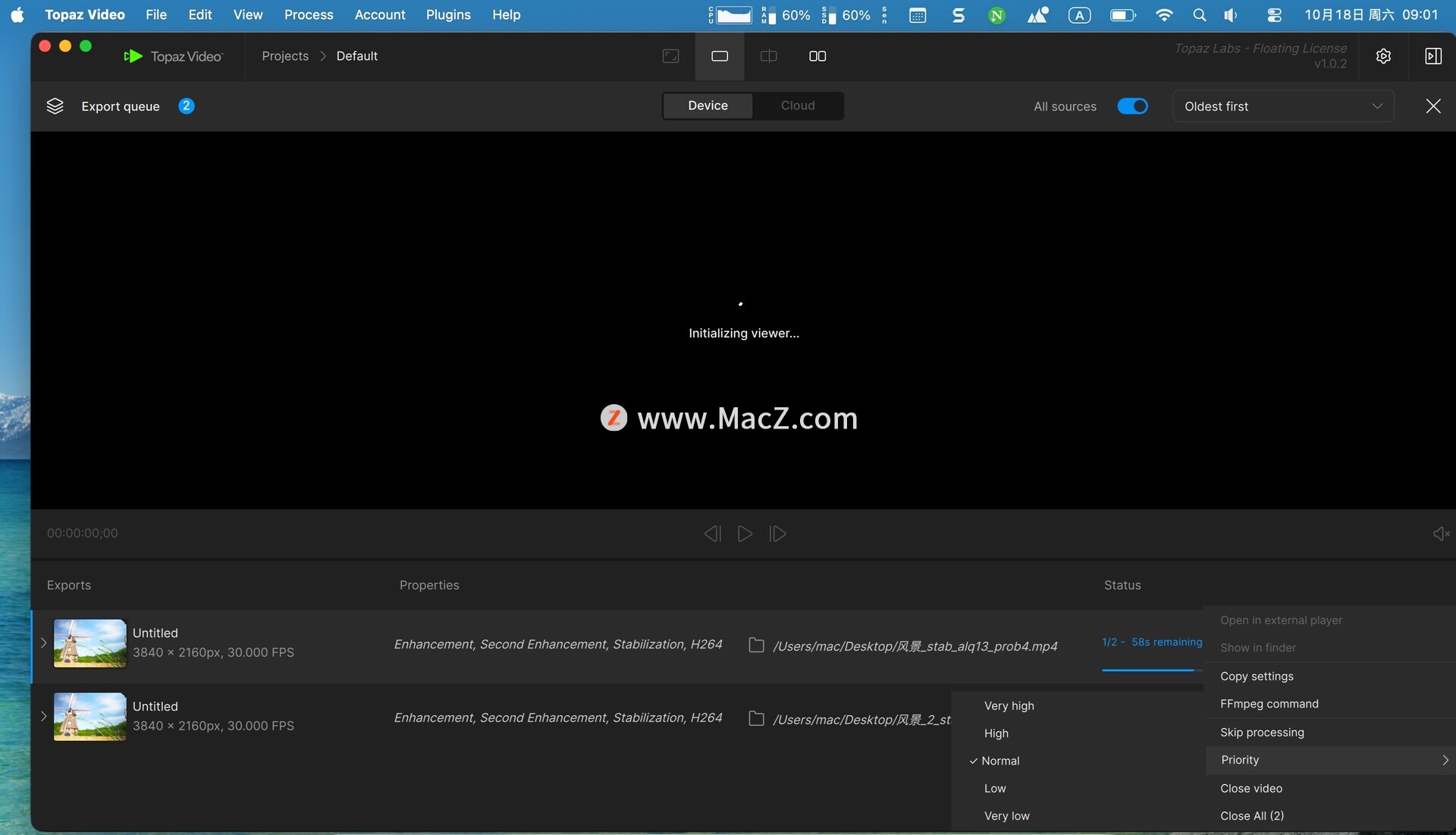Select the Very high priority option
This screenshot has height=835, width=1456.
click(x=1009, y=706)
